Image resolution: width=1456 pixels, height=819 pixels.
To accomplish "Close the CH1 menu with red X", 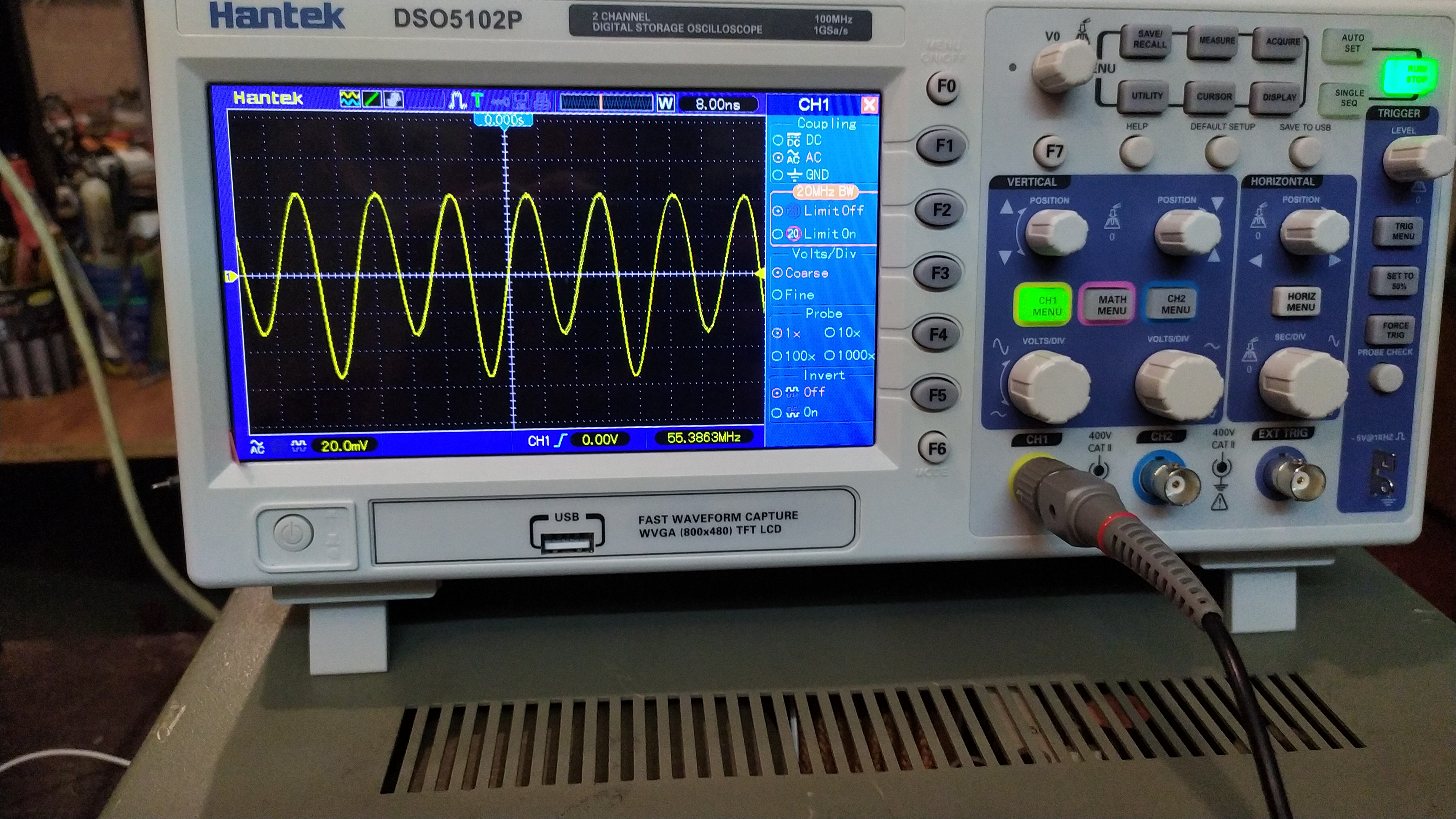I will pyautogui.click(x=869, y=104).
